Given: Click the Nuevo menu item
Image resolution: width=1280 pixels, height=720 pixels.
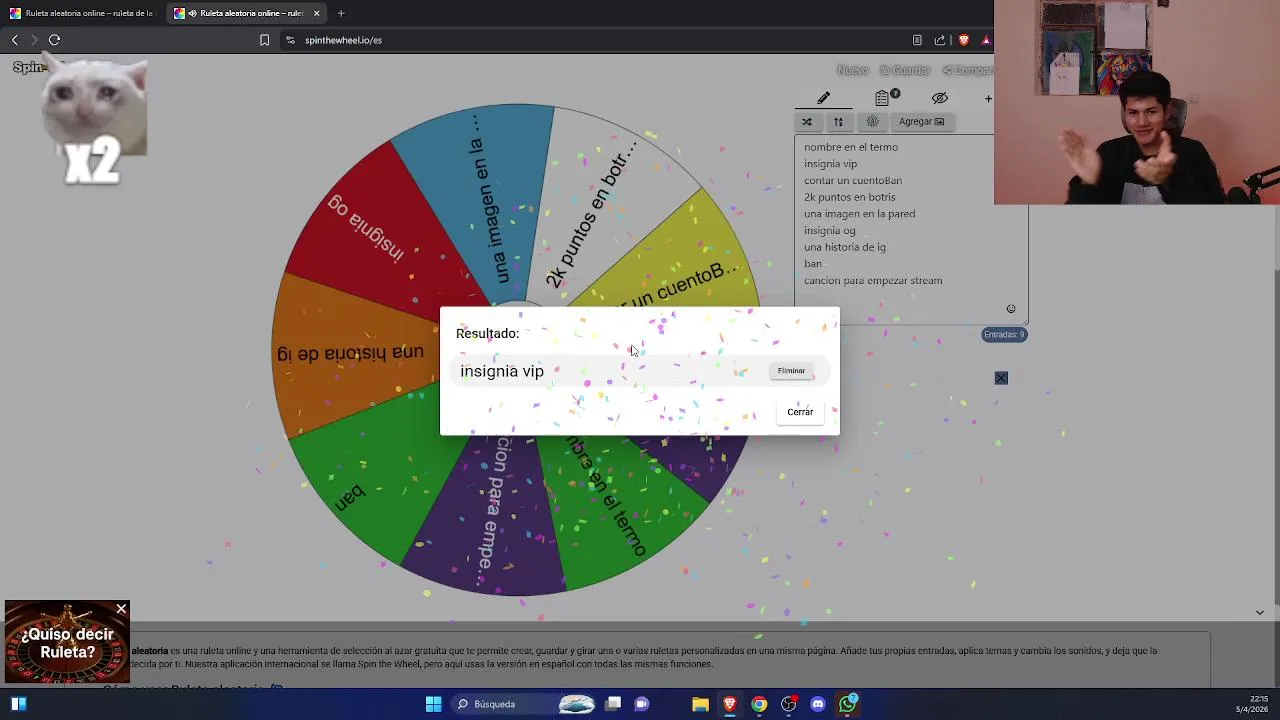Looking at the screenshot, I should tap(852, 70).
